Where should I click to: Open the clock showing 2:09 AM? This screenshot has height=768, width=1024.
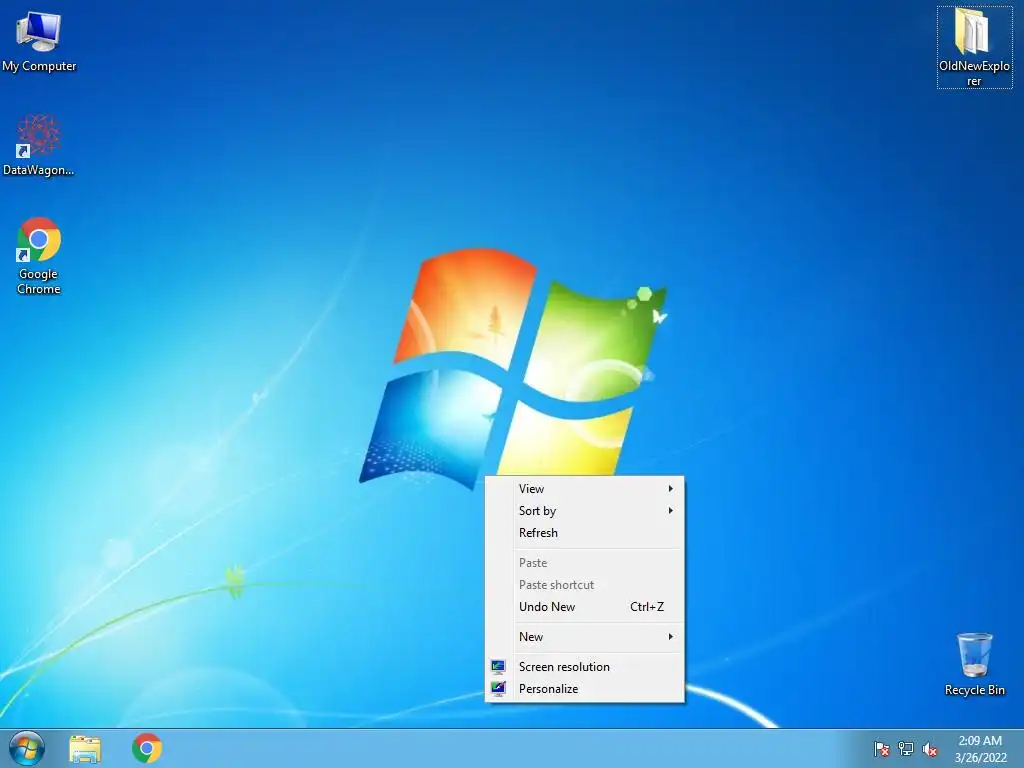coord(980,741)
